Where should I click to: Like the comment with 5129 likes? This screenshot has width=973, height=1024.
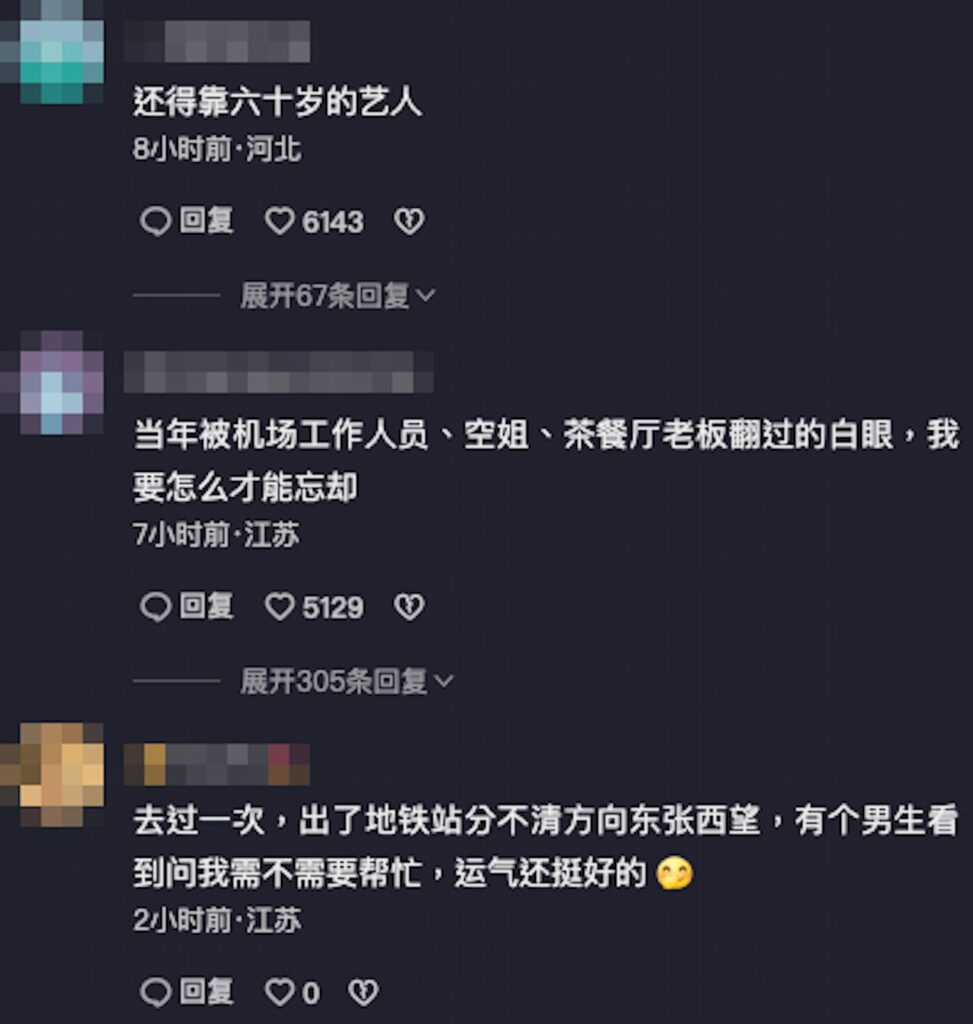click(279, 607)
